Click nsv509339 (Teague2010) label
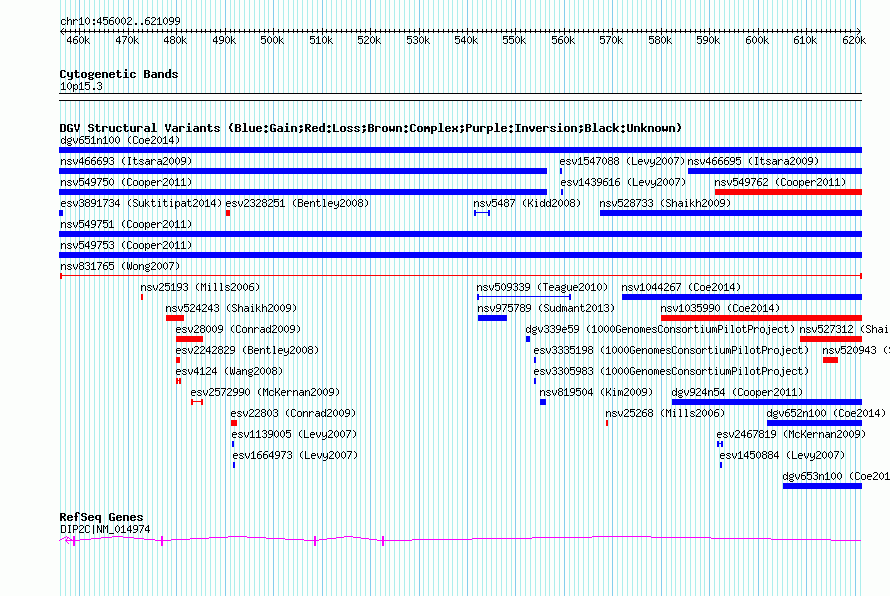Image resolution: width=890 pixels, height=596 pixels. tap(542, 287)
